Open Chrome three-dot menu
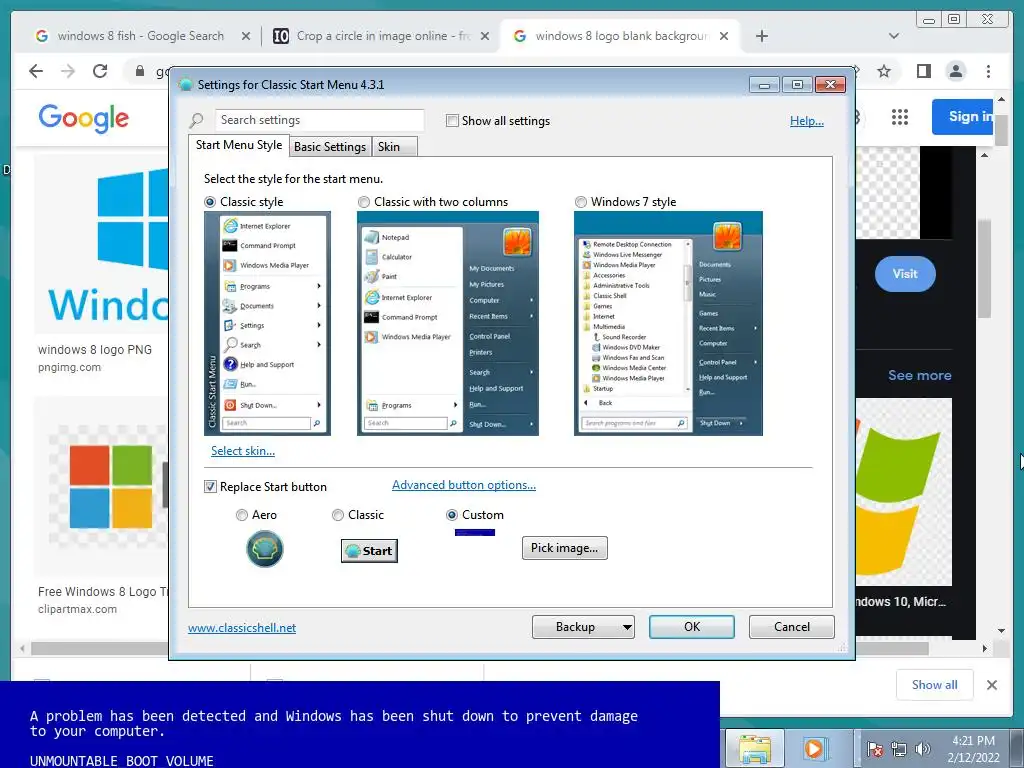The height and width of the screenshot is (768, 1024). click(x=988, y=71)
